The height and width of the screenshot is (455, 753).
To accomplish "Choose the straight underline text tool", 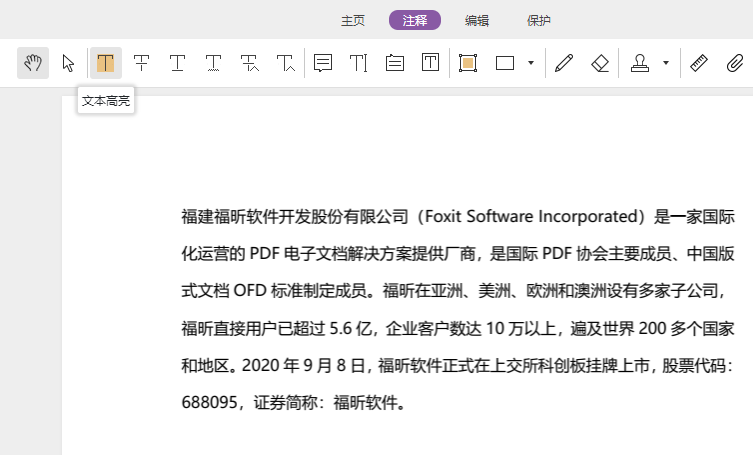I will [x=178, y=63].
